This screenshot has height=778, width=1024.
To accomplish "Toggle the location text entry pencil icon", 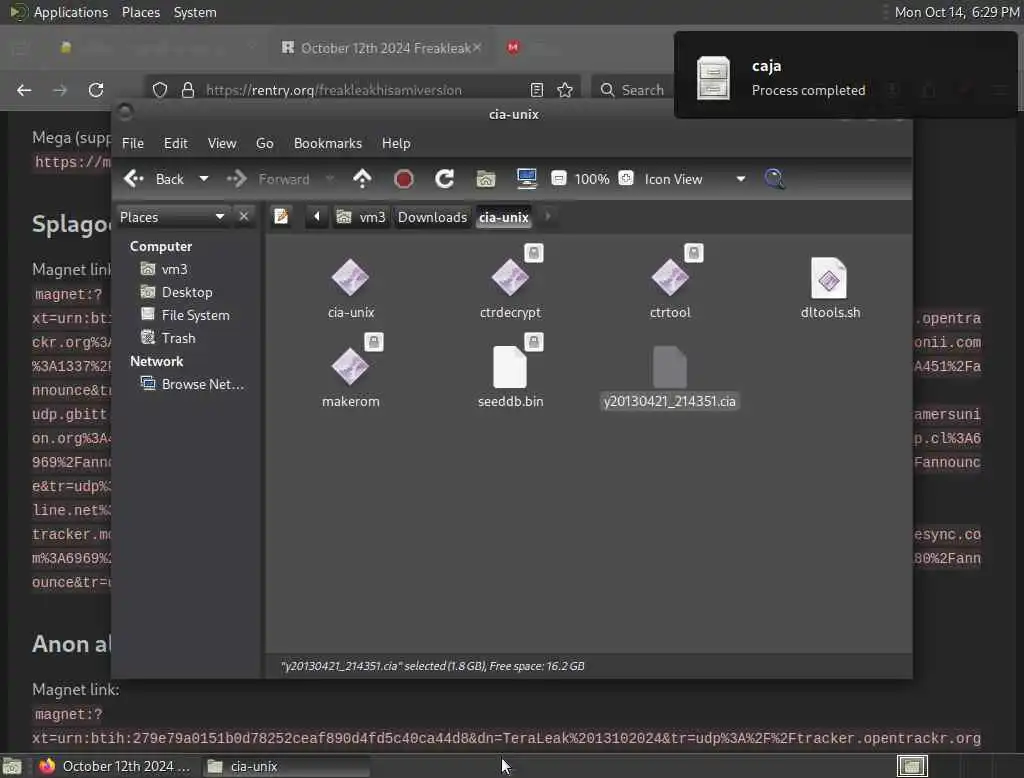I will [x=281, y=216].
